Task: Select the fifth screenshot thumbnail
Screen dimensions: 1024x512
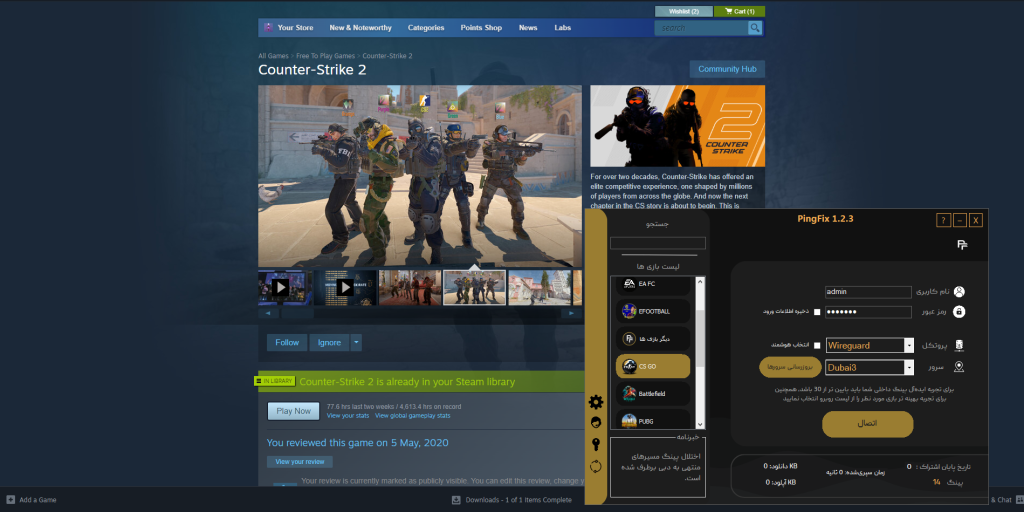Action: click(x=539, y=287)
